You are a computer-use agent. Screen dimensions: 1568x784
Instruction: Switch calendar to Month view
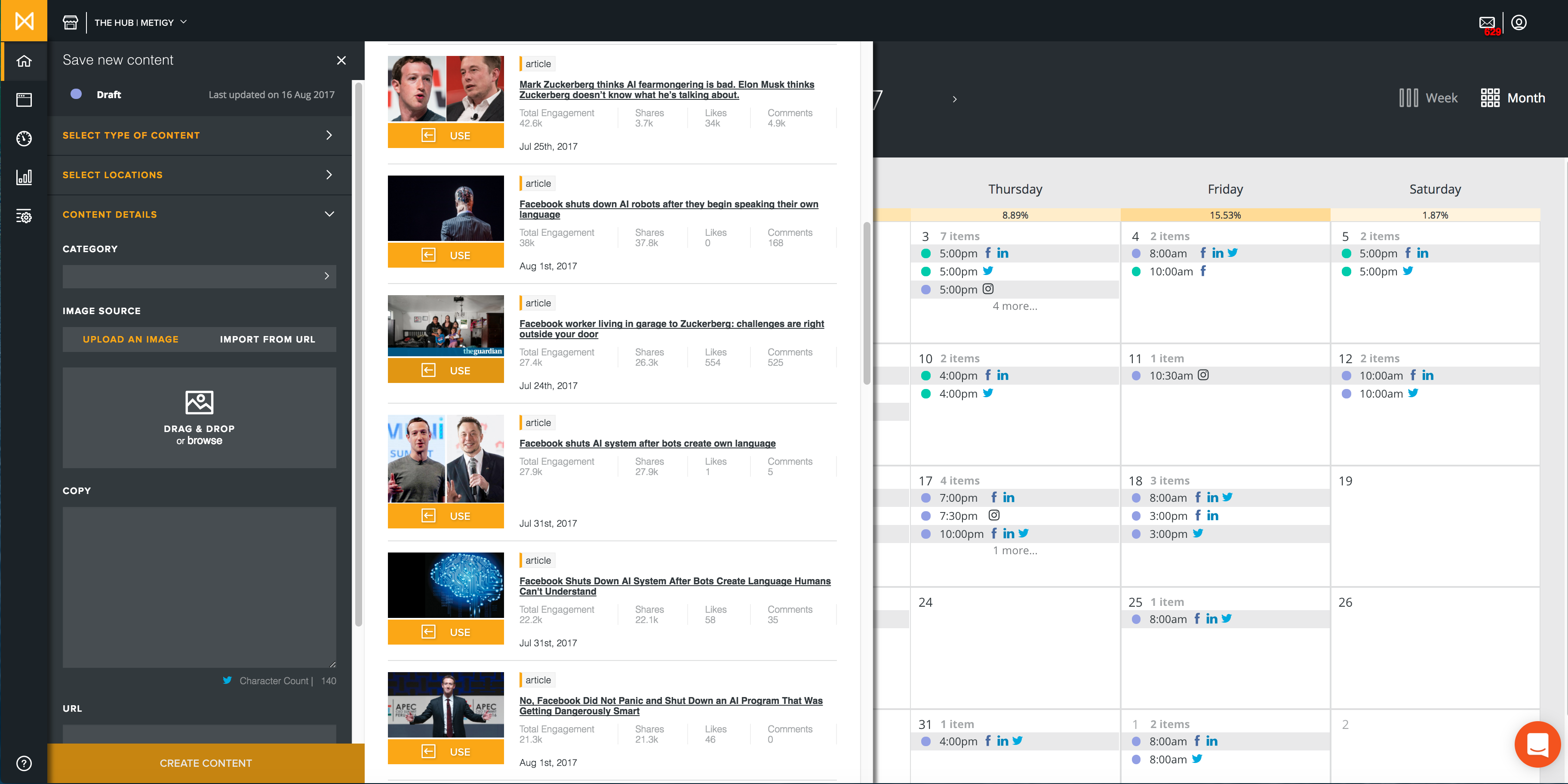click(1513, 98)
